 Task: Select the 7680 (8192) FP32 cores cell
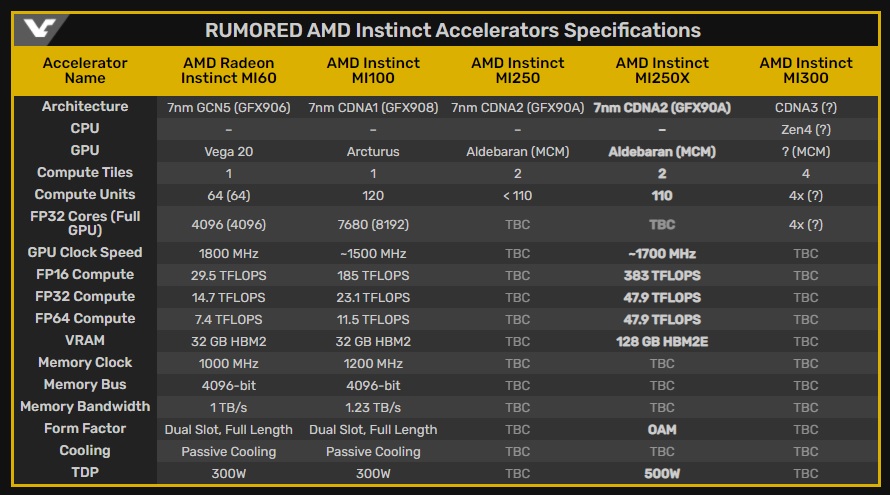tap(373, 224)
